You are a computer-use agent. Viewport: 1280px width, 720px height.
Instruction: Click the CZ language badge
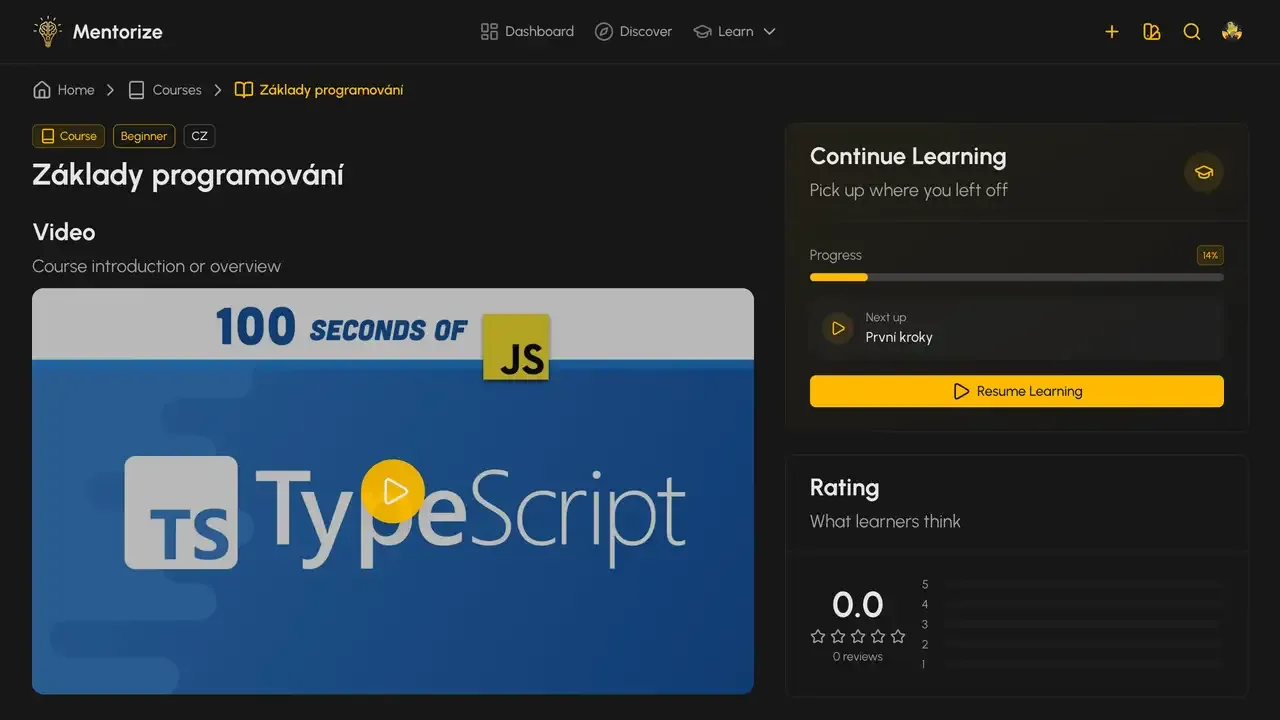pos(199,136)
